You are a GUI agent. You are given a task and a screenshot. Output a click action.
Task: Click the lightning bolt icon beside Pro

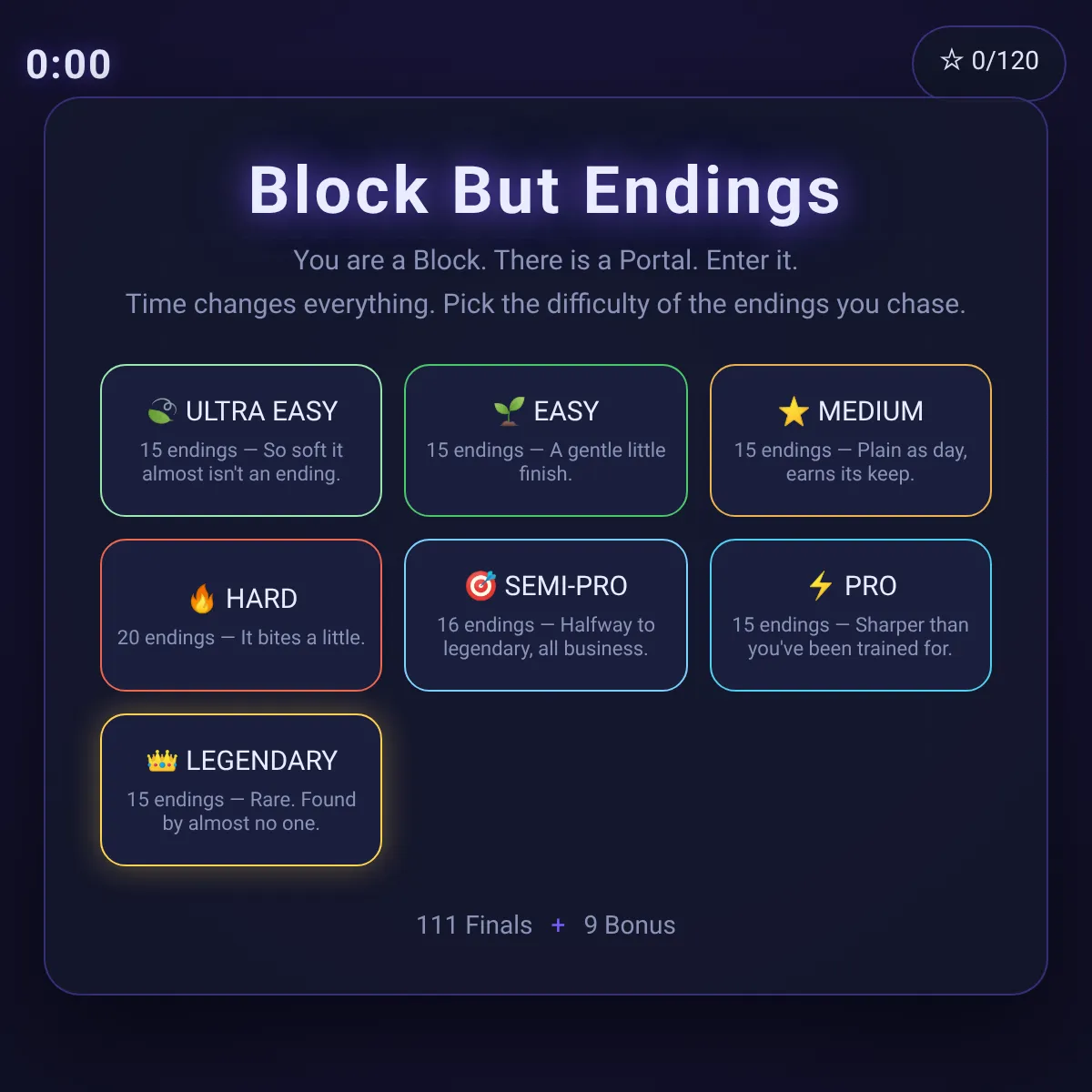tap(821, 585)
